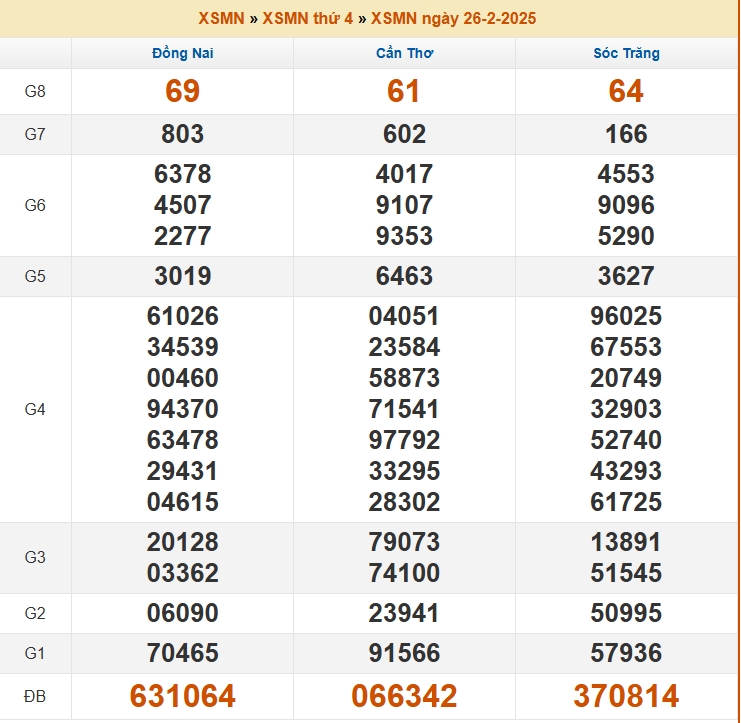This screenshot has height=723, width=741.
Task: Select the G4 prize row label
Action: tap(35, 409)
